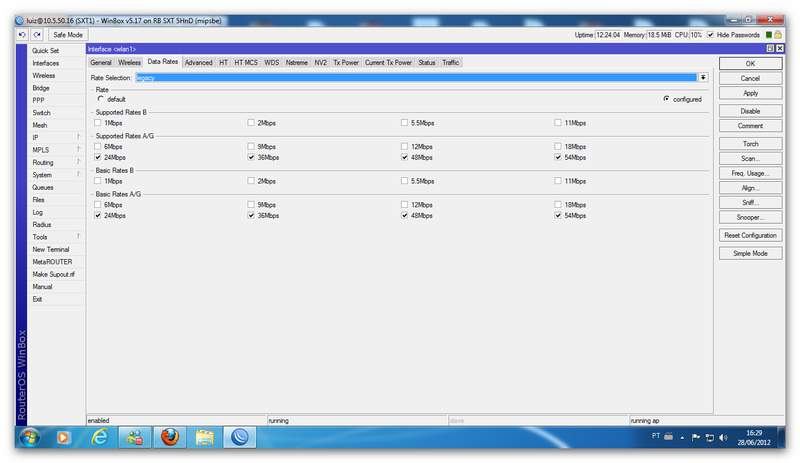This screenshot has width=800, height=463.
Task: Switch to WinBox taskbar icon
Action: [x=239, y=437]
